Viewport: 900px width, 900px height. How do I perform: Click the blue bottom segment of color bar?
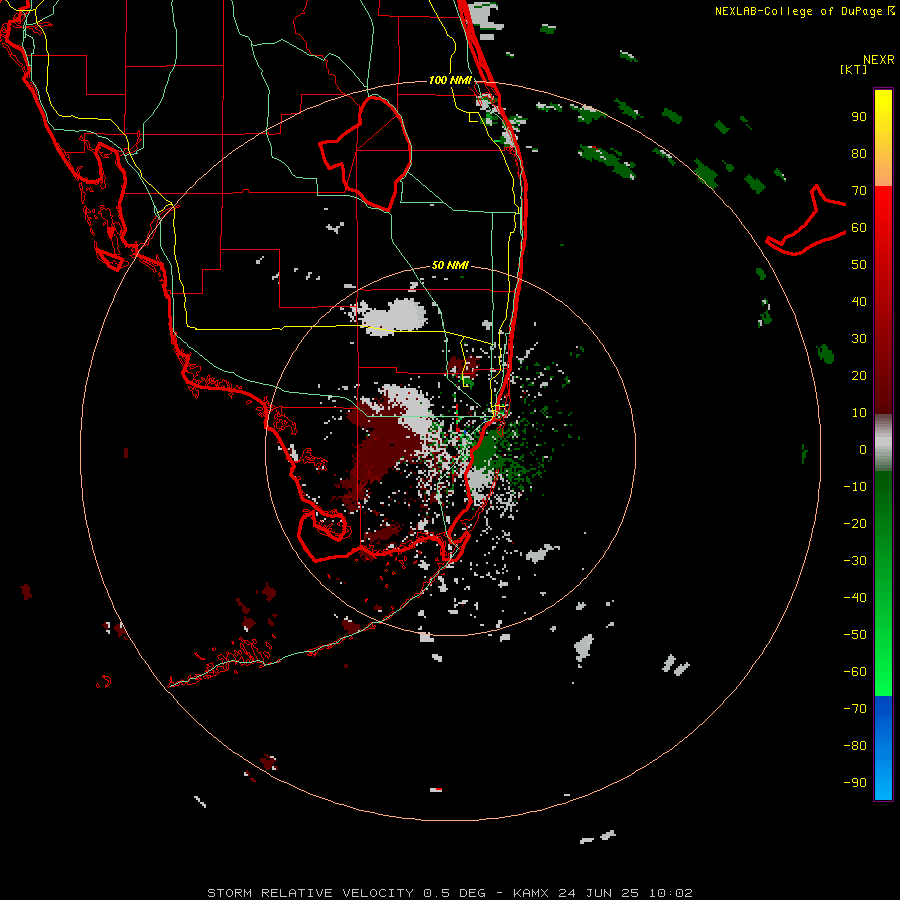point(883,748)
